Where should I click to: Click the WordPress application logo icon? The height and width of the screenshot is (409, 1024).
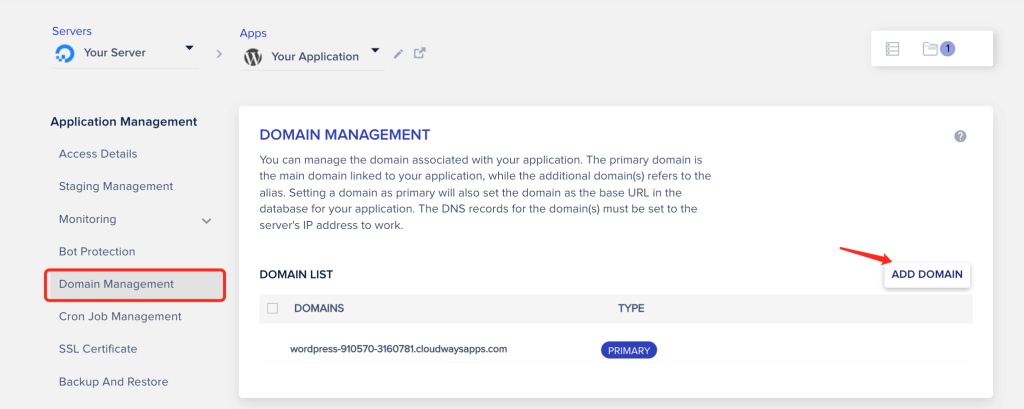[x=253, y=57]
